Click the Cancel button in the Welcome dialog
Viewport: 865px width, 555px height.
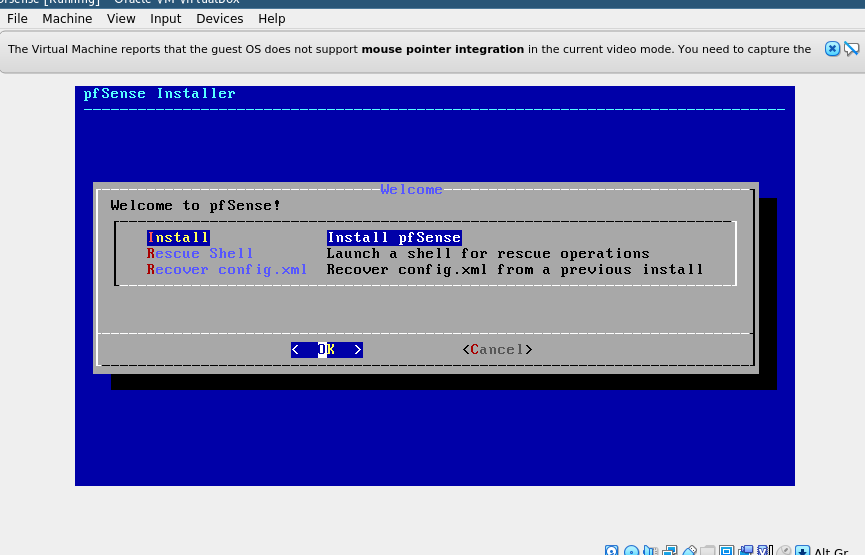(x=498, y=350)
